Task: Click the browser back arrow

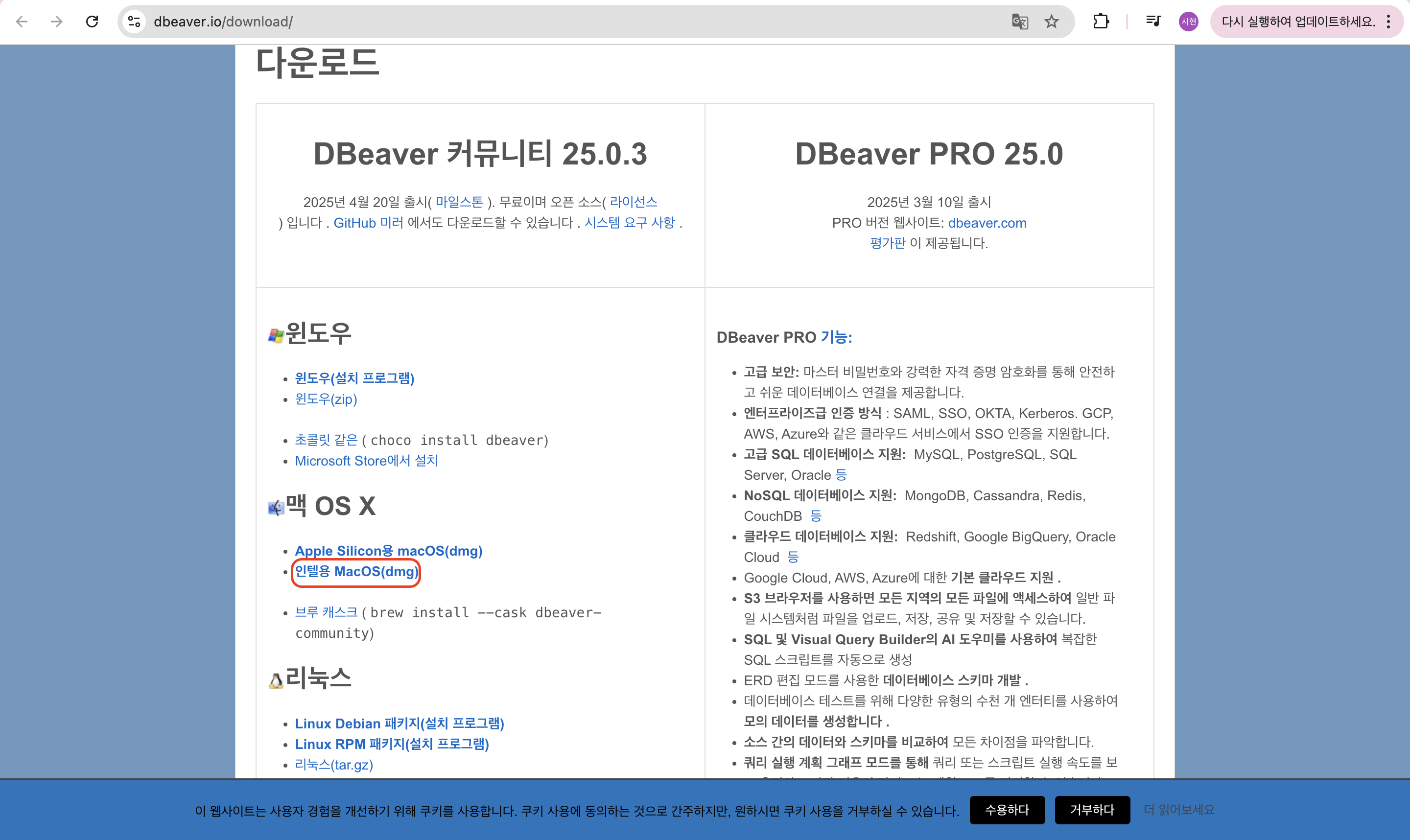Action: tap(22, 22)
